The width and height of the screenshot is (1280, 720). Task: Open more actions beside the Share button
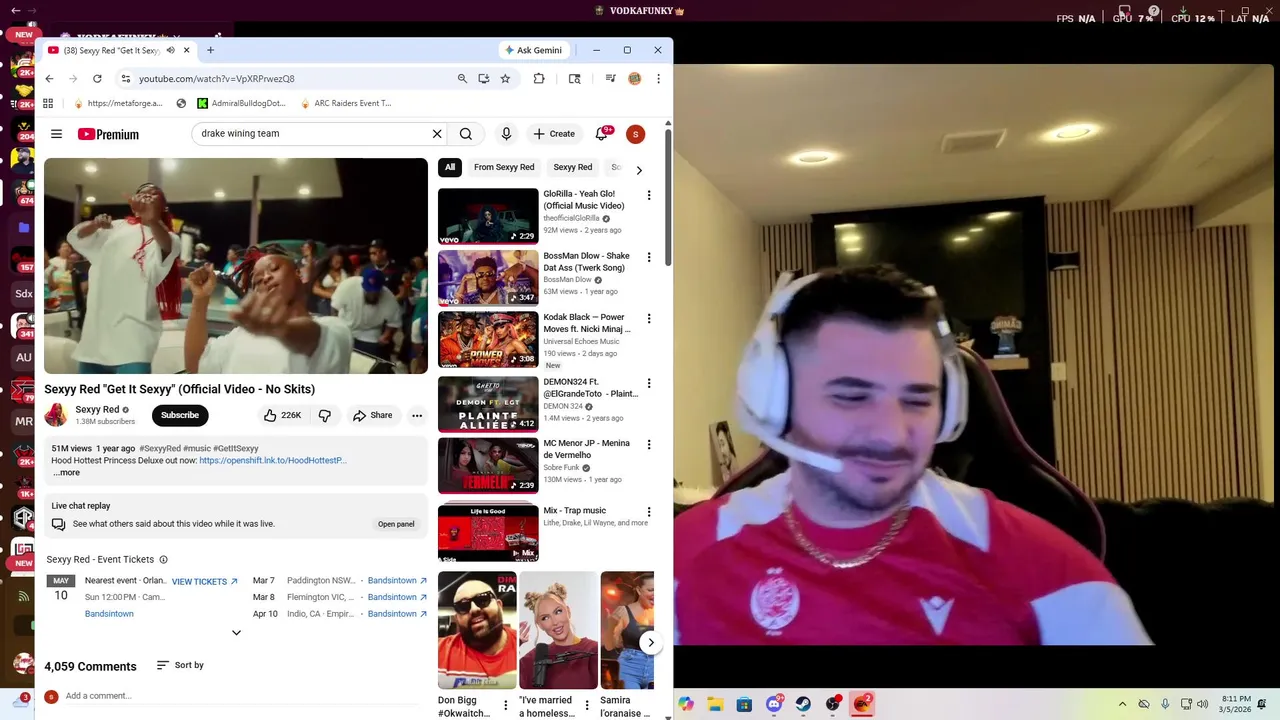pos(417,415)
